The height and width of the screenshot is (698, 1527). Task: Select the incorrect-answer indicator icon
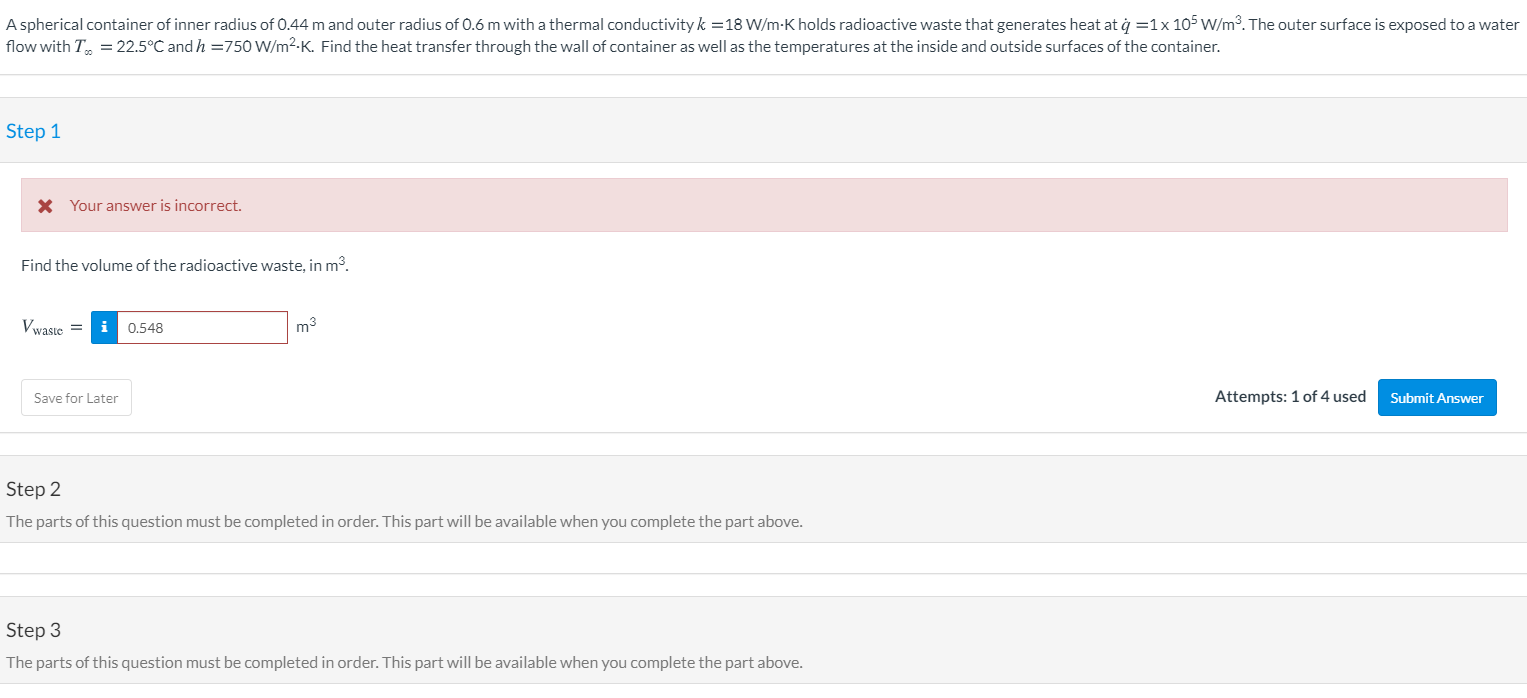point(44,204)
